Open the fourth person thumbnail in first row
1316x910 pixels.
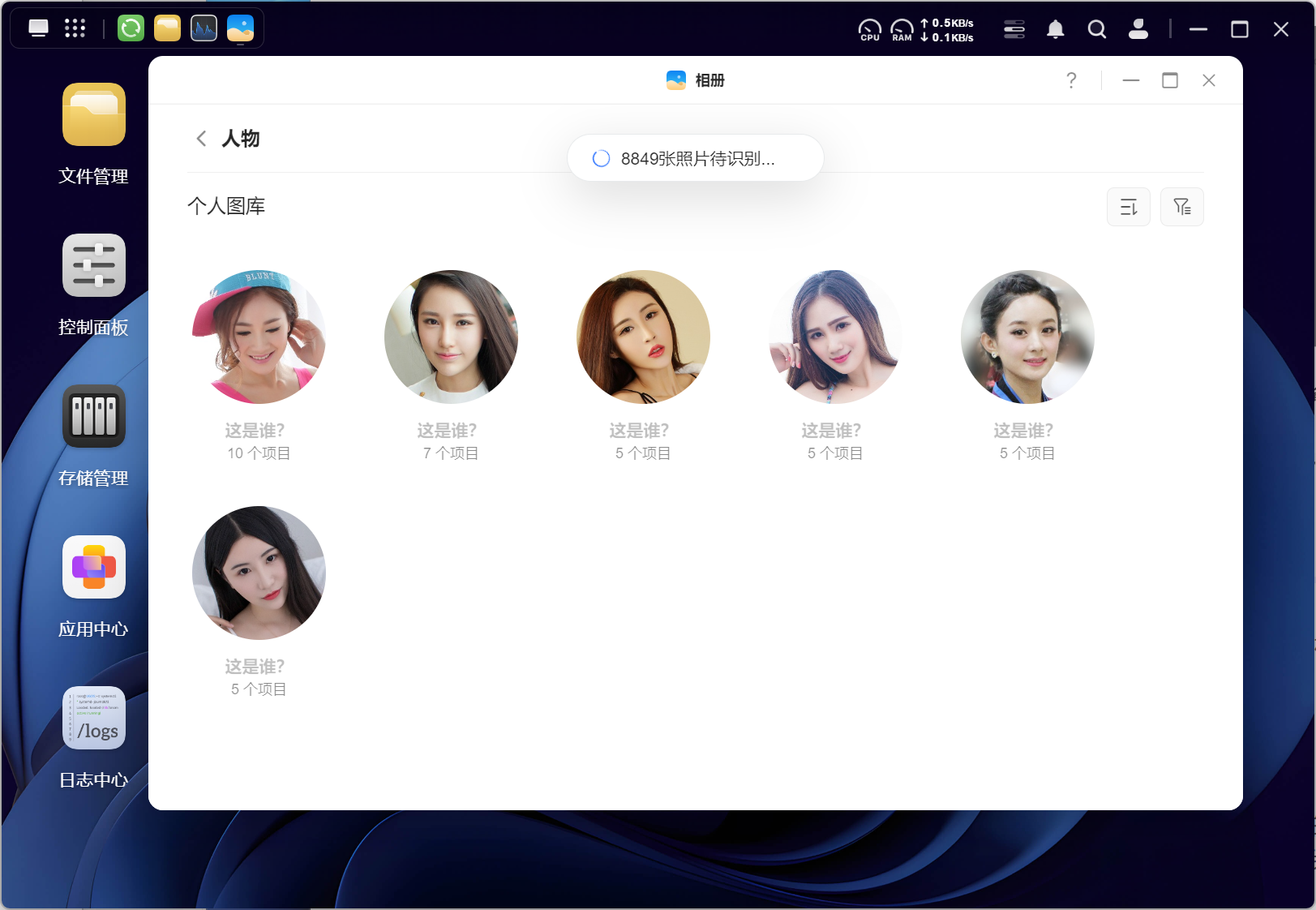(x=835, y=337)
